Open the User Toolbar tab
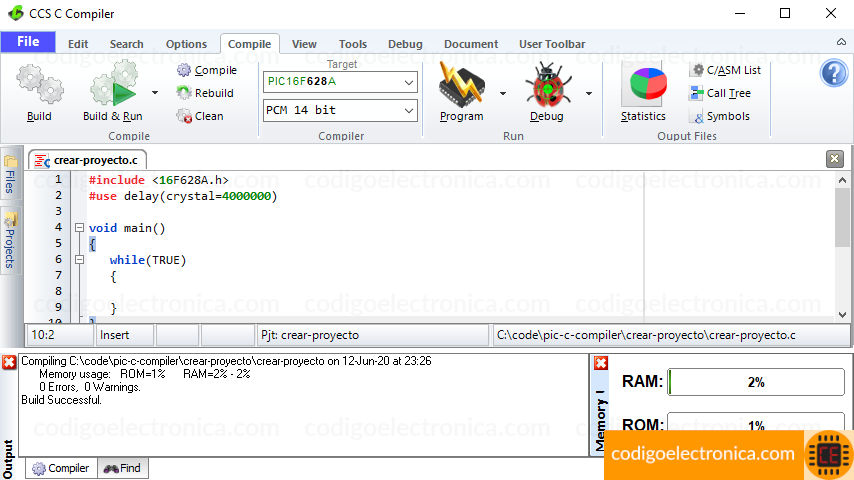 click(x=552, y=44)
